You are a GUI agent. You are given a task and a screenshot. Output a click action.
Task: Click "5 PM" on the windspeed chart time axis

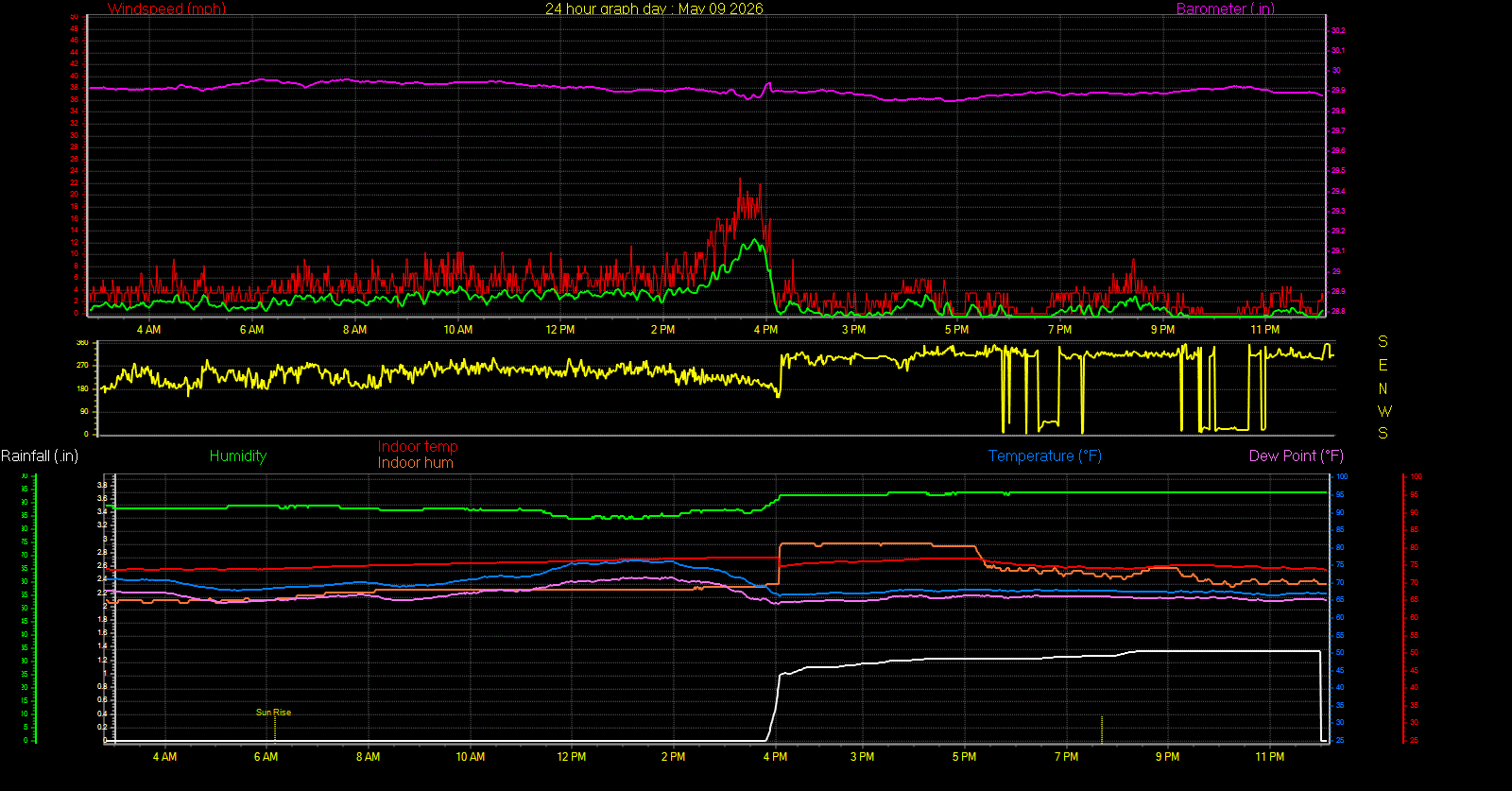click(x=956, y=330)
